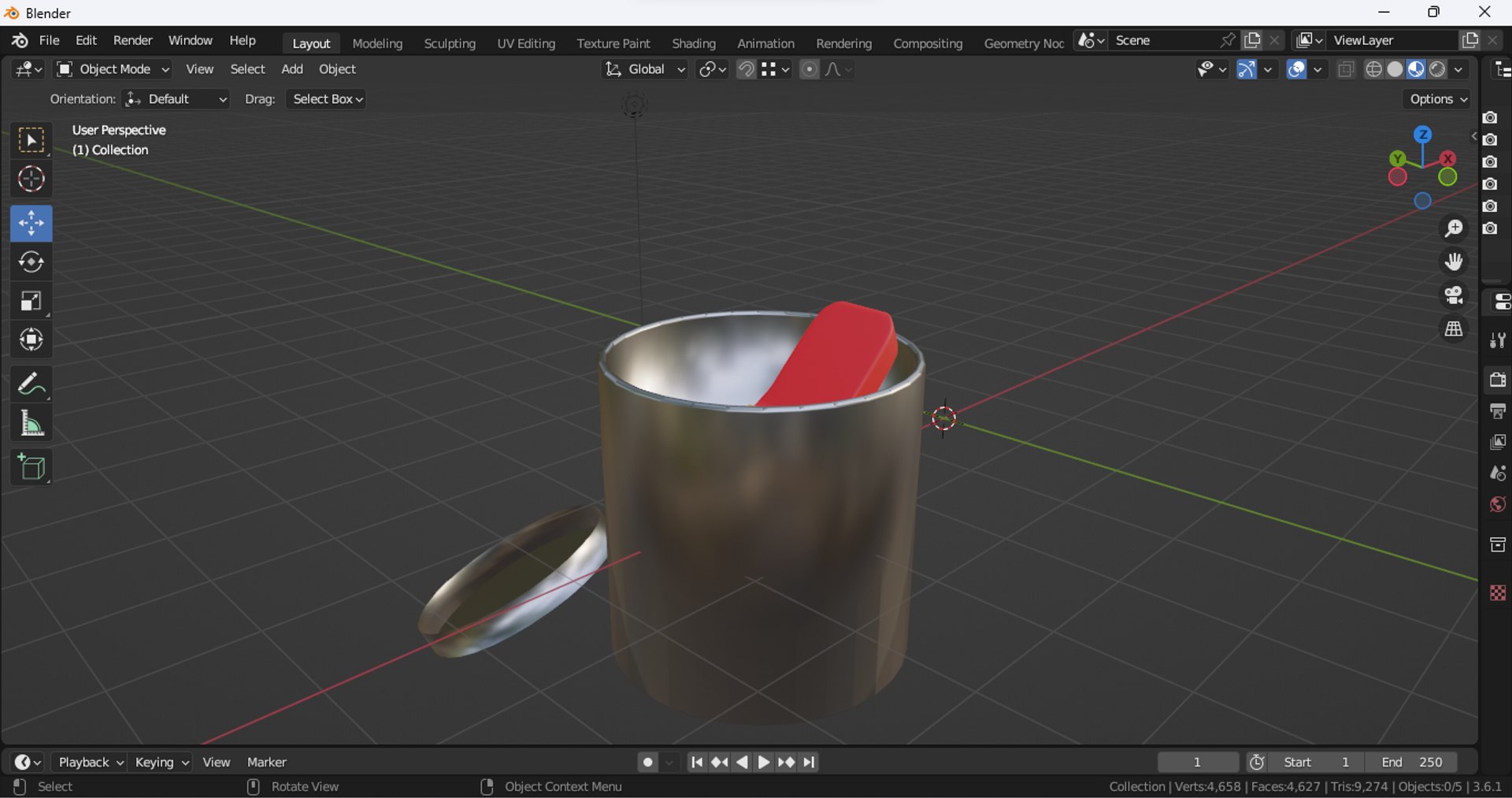Toggle auto keying record button
Viewport: 1512px width, 798px height.
[x=647, y=762]
